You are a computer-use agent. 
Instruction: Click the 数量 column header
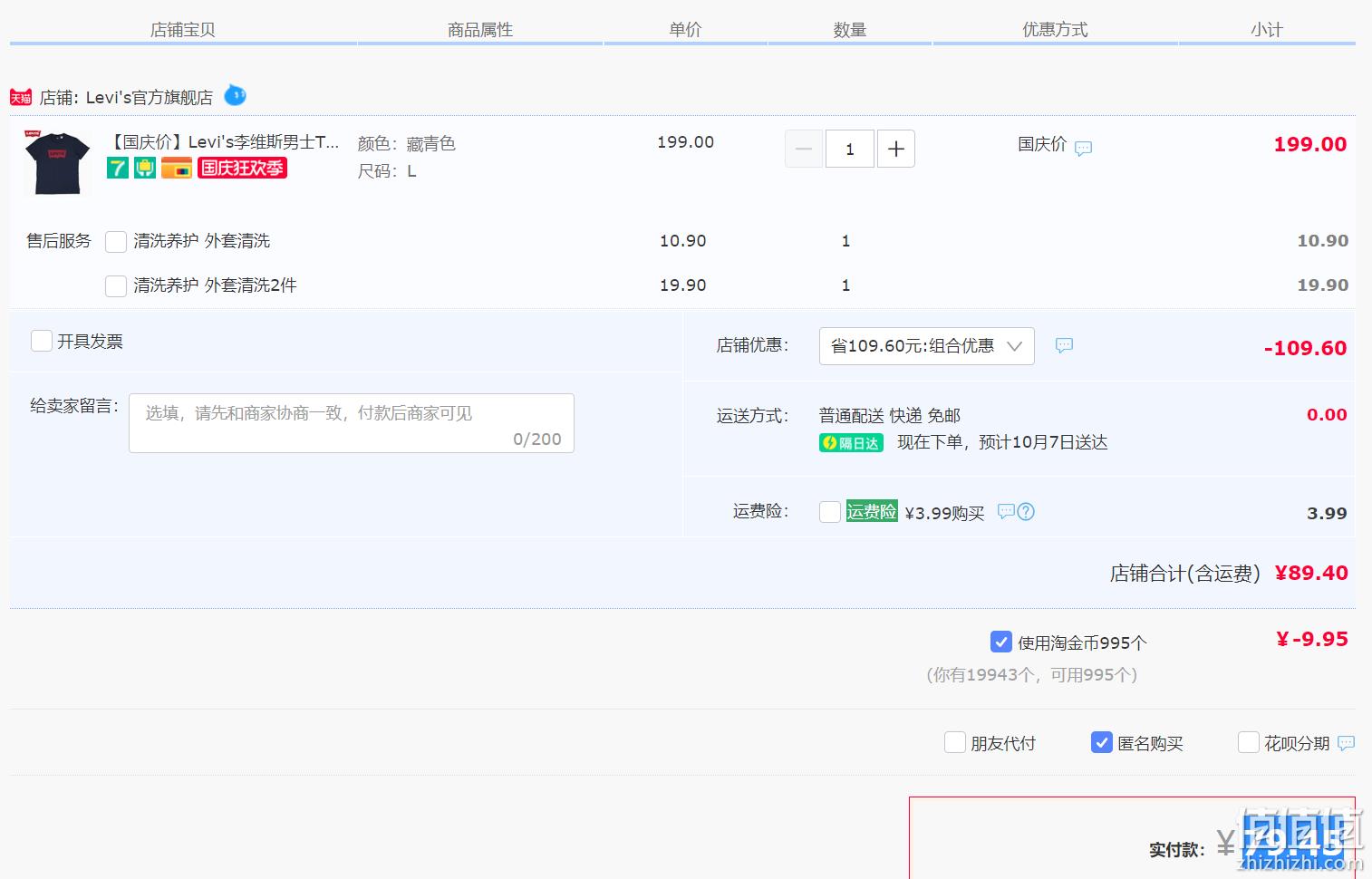click(850, 30)
